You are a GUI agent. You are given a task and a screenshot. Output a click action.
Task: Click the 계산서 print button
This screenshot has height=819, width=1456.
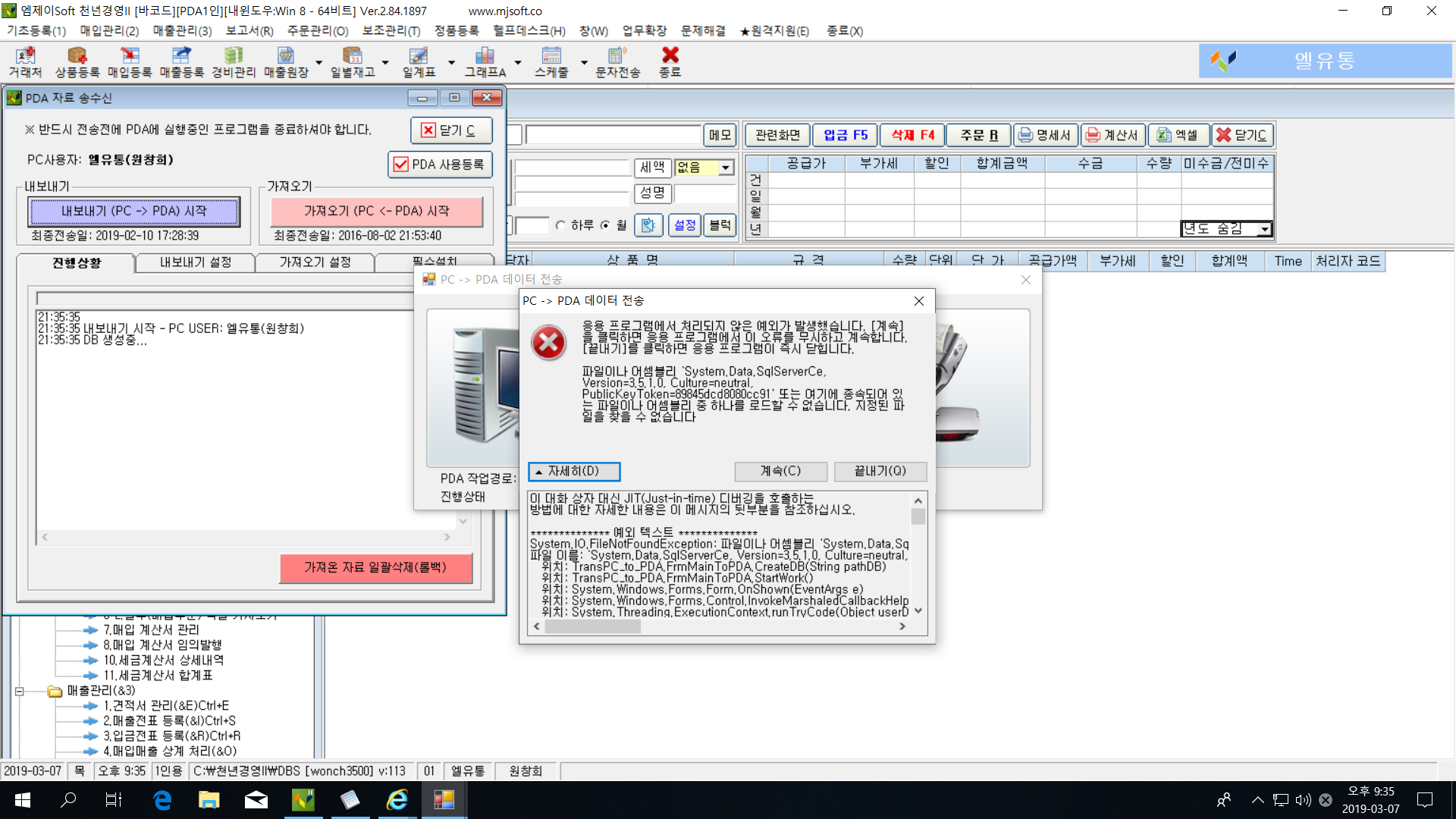1112,135
